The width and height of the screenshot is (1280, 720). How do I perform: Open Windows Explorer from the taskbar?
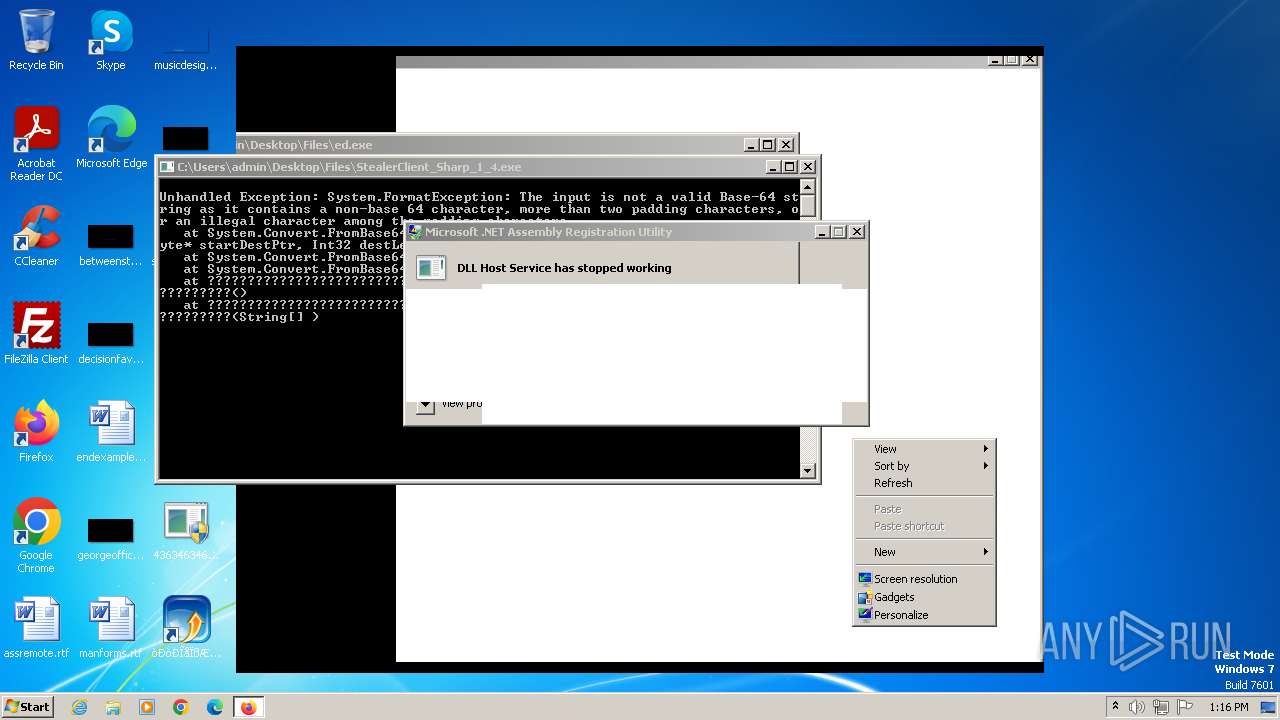pos(113,707)
